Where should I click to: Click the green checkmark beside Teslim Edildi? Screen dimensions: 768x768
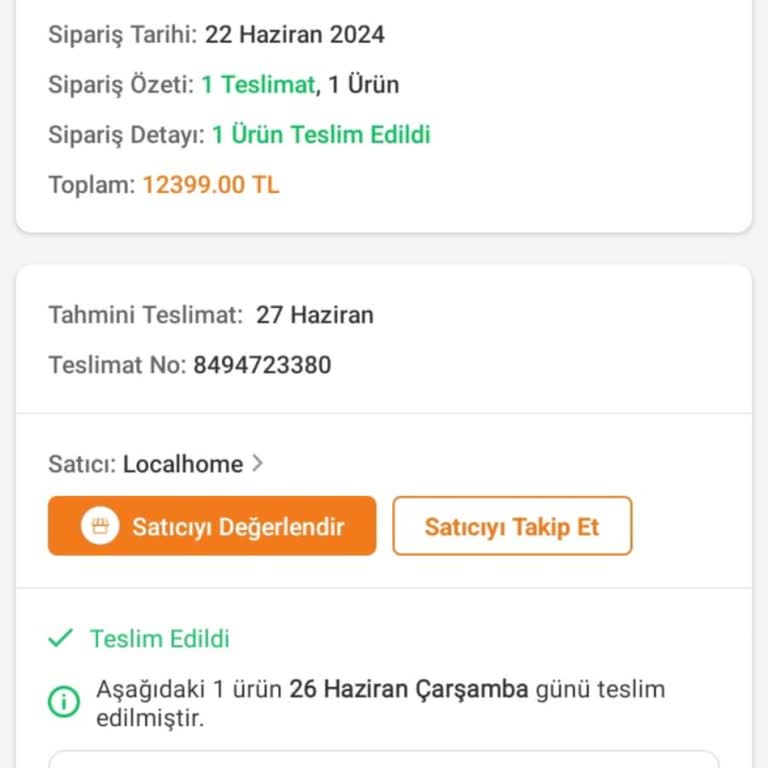pos(61,638)
